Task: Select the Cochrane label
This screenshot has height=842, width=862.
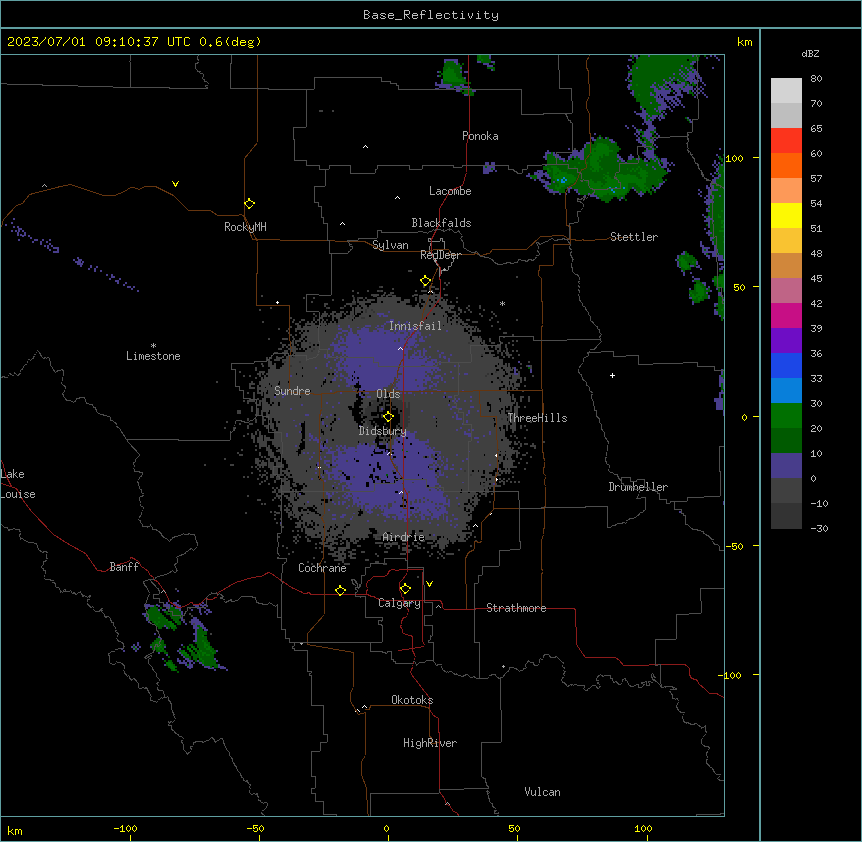Action: [322, 568]
